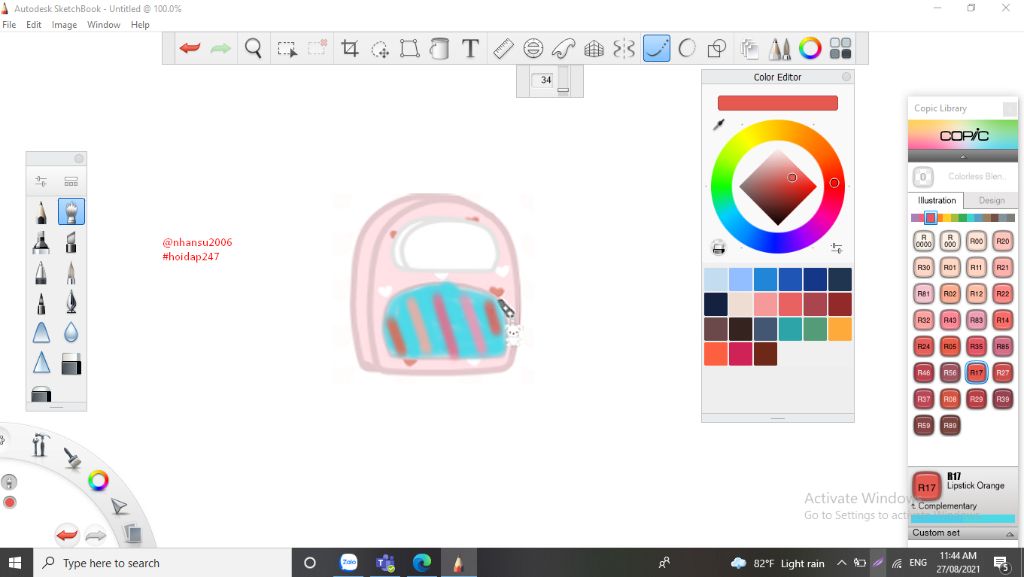
Task: Toggle the Color Editor from toolbar color wheel
Action: point(810,48)
